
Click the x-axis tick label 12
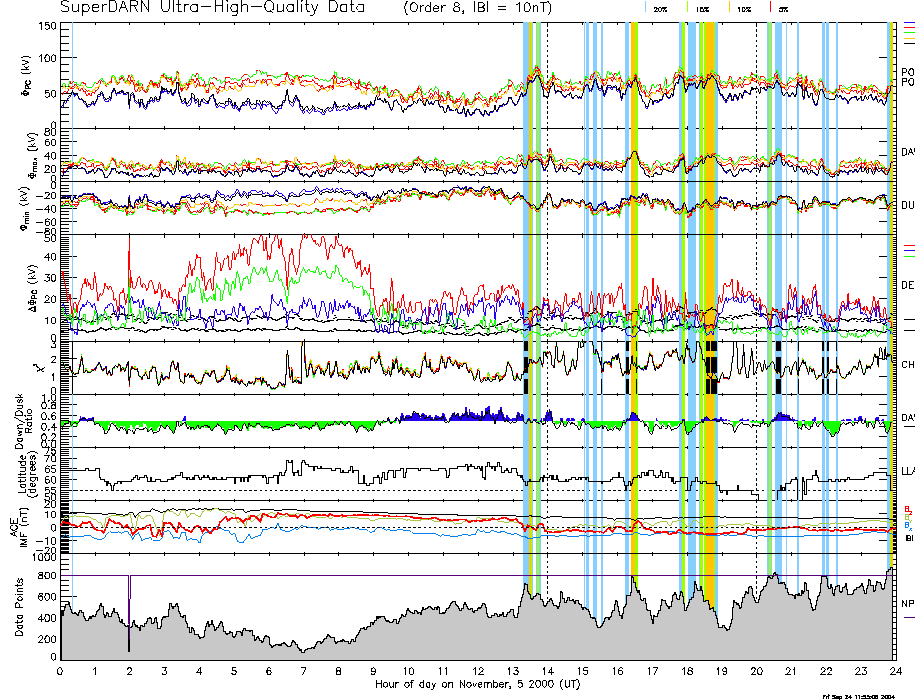coord(477,672)
